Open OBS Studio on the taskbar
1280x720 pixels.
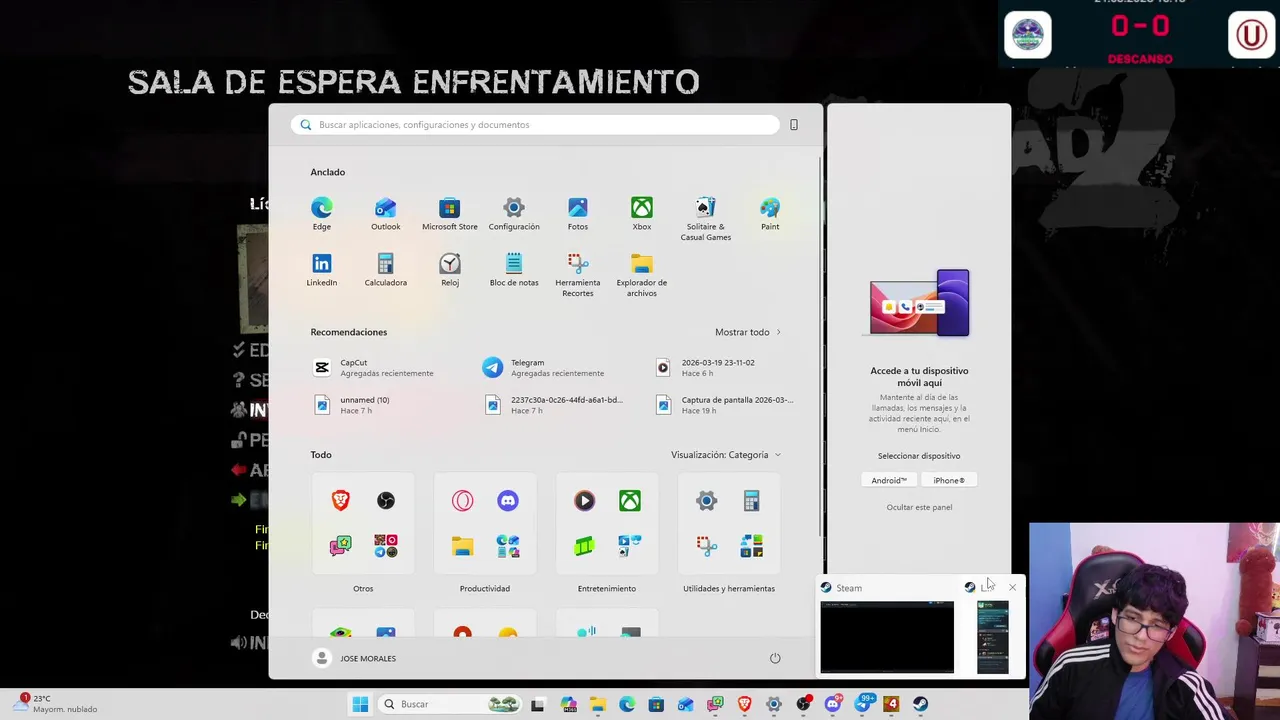click(803, 704)
